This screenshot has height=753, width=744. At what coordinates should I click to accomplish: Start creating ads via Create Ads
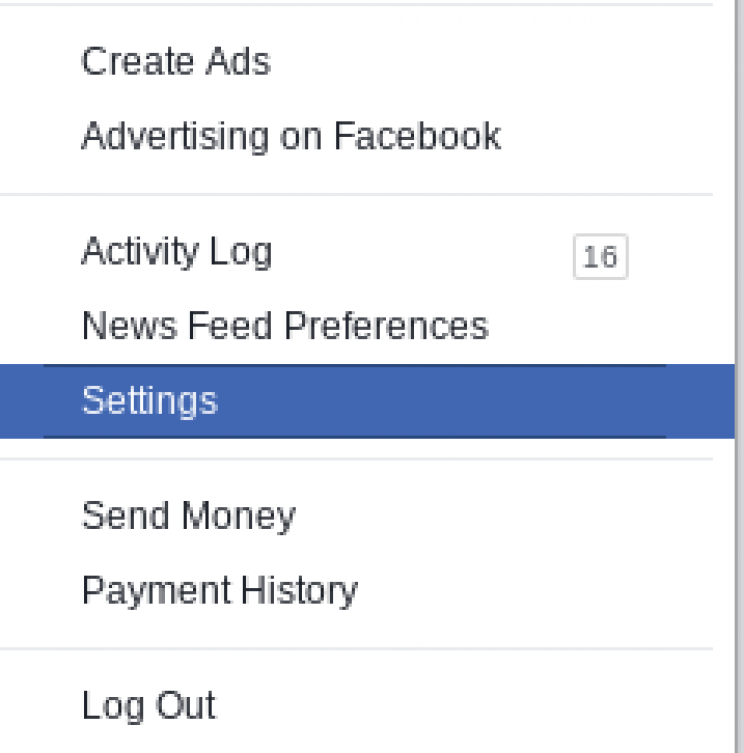[176, 62]
